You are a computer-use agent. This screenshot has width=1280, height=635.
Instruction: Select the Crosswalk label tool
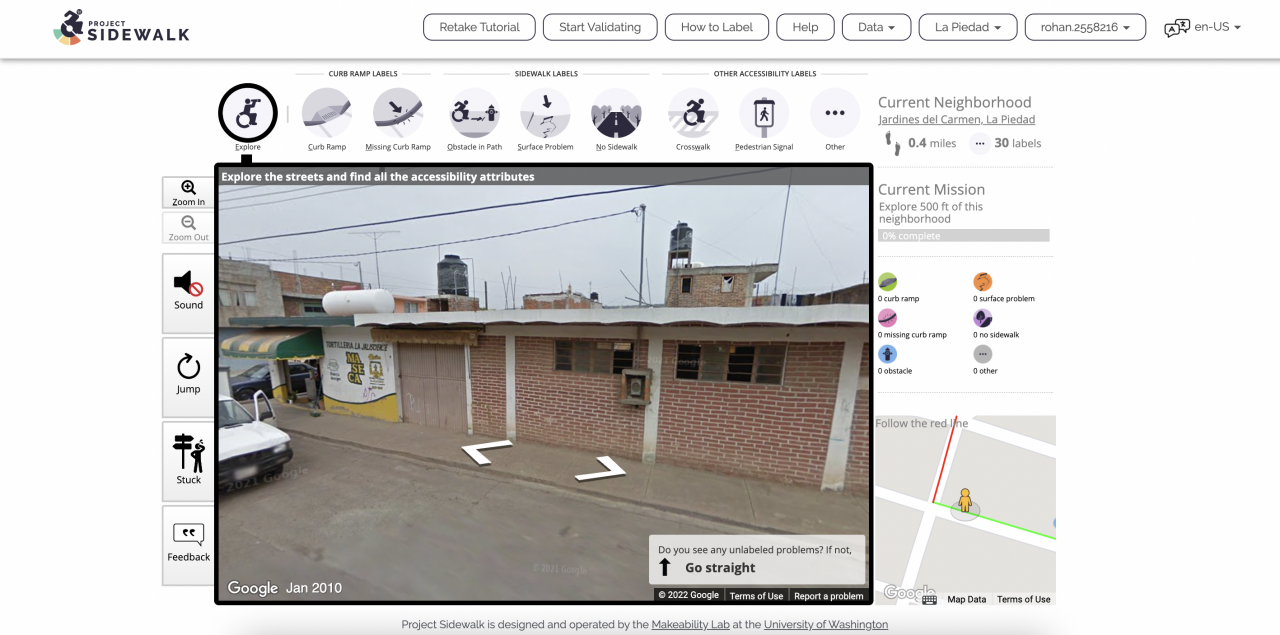(x=693, y=113)
